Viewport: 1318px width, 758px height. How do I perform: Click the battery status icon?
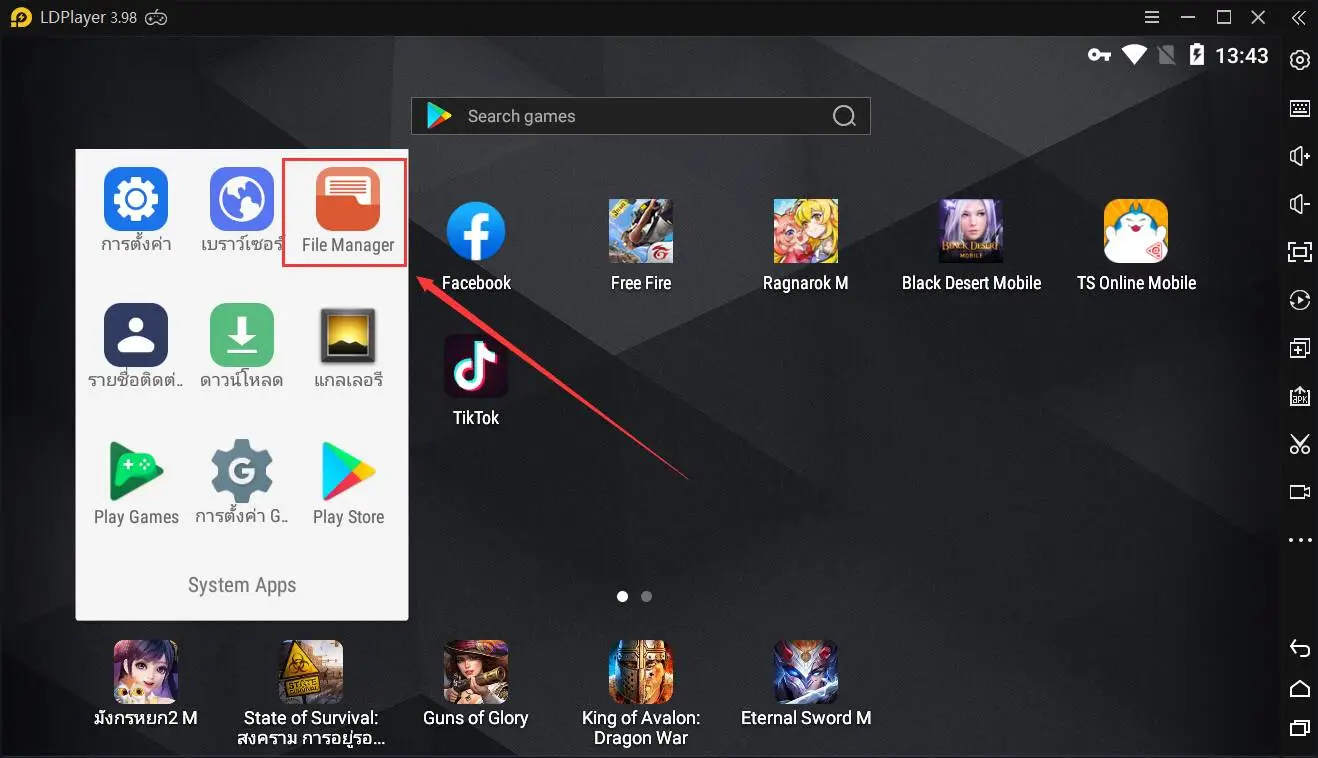pyautogui.click(x=1196, y=55)
